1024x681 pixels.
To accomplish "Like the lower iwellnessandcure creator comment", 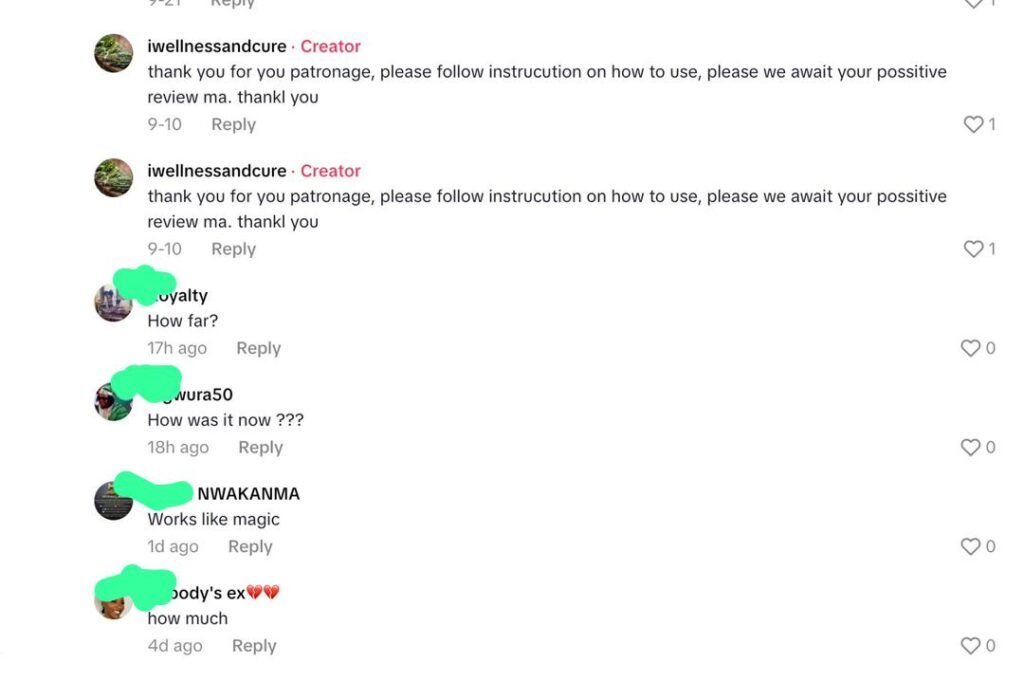I will click(x=973, y=249).
